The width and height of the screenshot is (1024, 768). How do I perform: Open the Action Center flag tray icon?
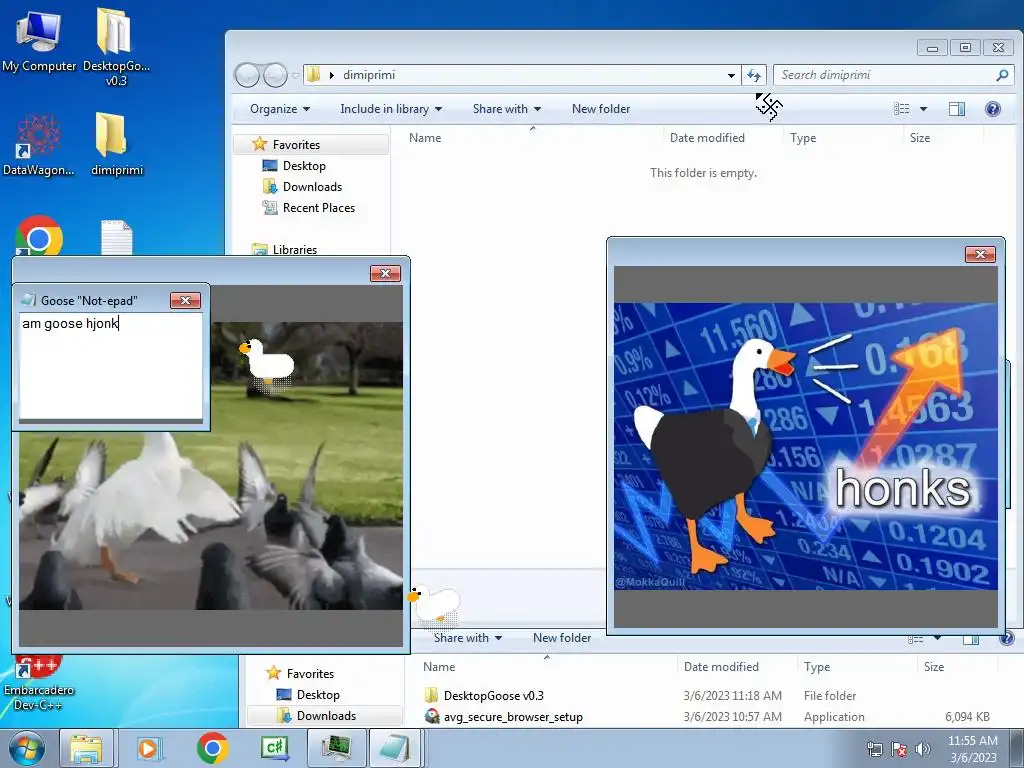click(x=899, y=749)
